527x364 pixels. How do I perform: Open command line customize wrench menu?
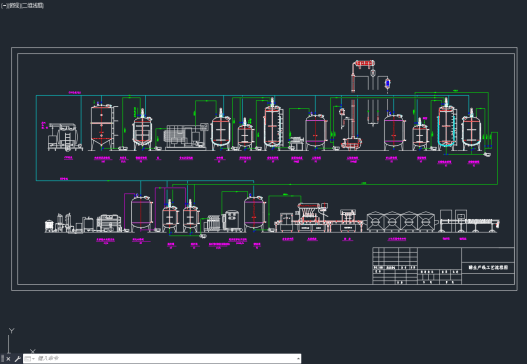pyautogui.click(x=17, y=359)
